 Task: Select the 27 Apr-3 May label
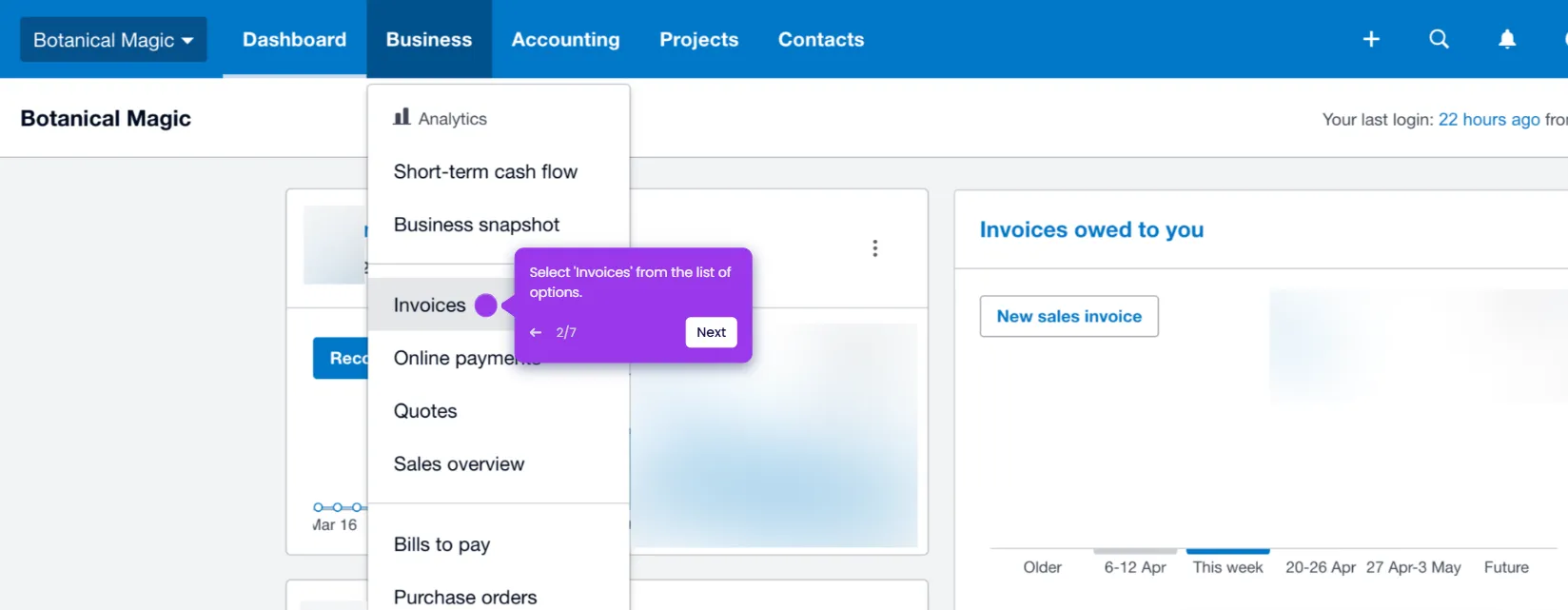click(1414, 567)
